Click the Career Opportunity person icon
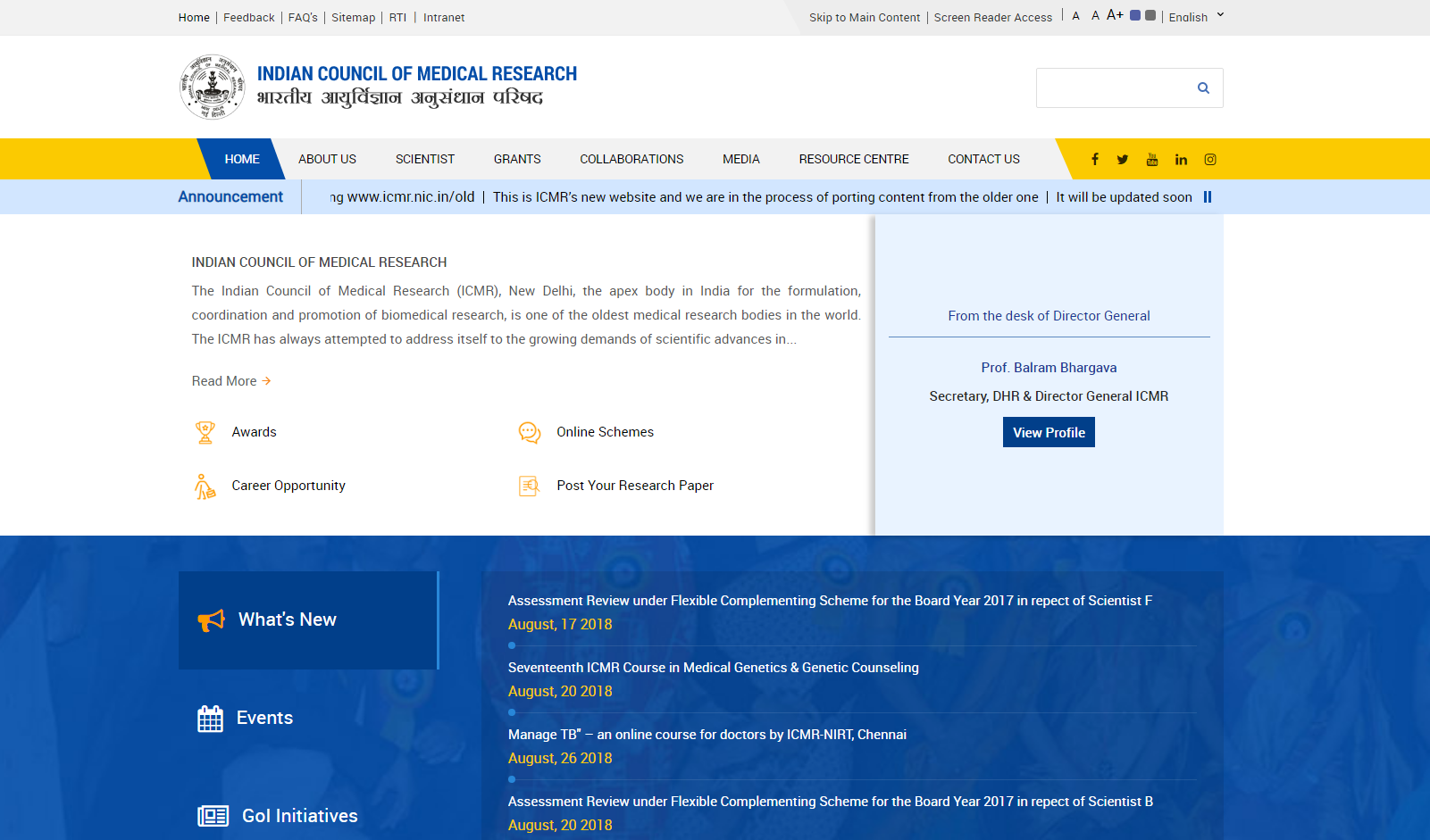Viewport: 1430px width, 840px height. (205, 486)
